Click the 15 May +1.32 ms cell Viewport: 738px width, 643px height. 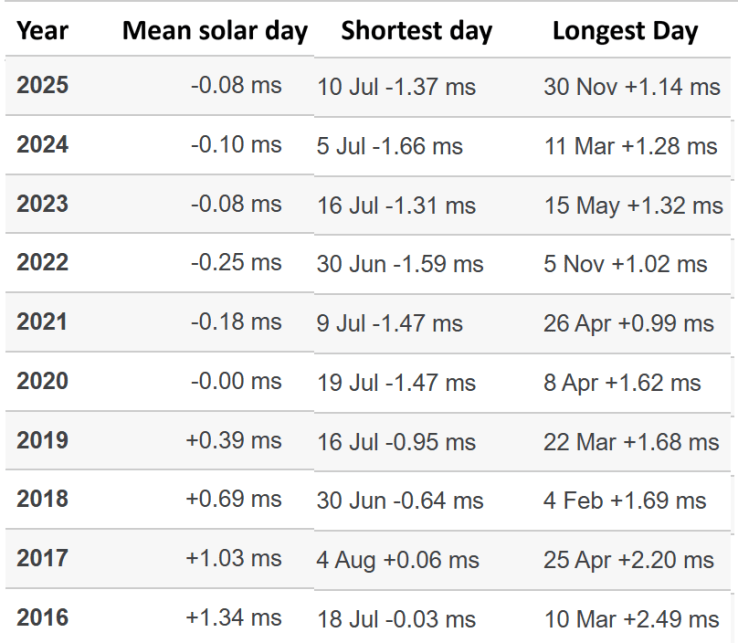[633, 205]
